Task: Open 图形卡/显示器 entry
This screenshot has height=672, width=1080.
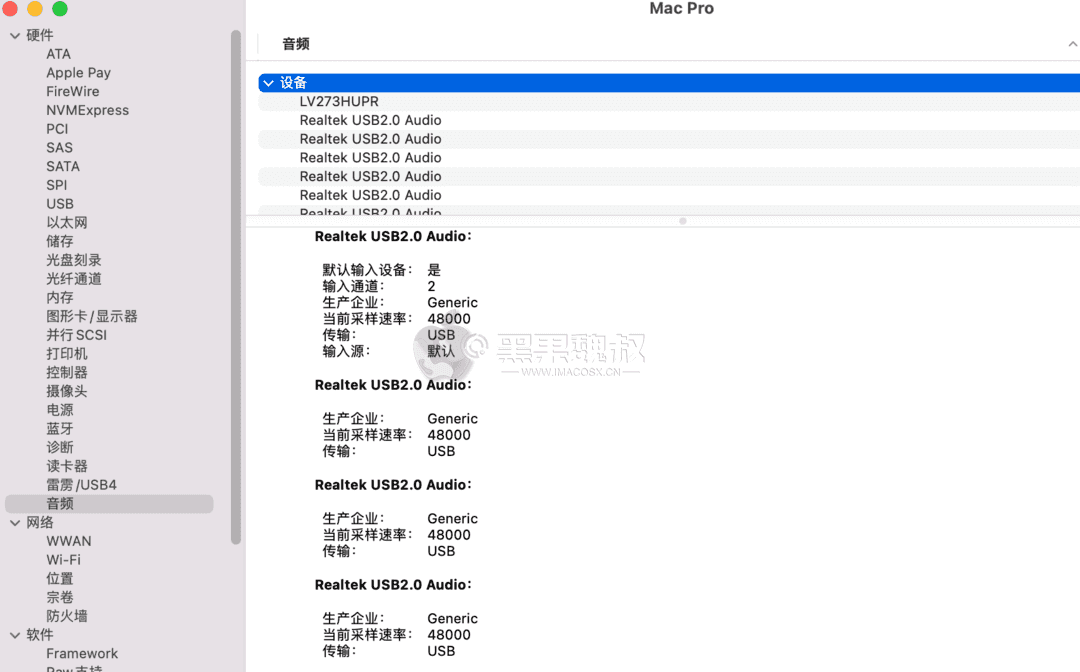Action: [x=92, y=316]
